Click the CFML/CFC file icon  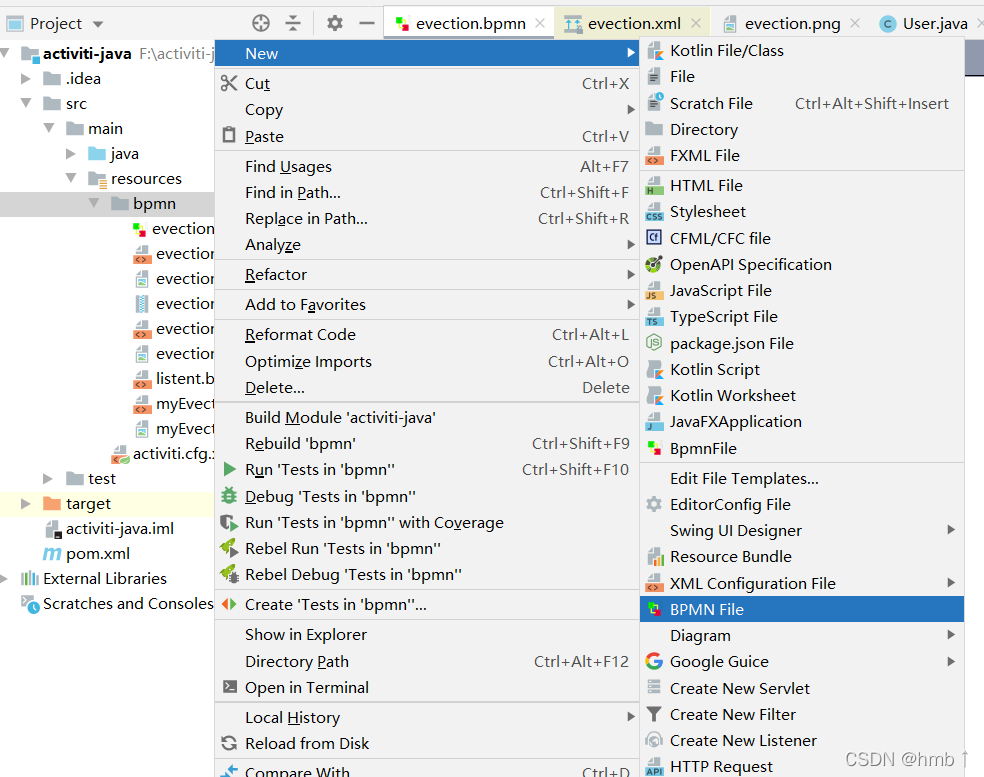tap(654, 238)
